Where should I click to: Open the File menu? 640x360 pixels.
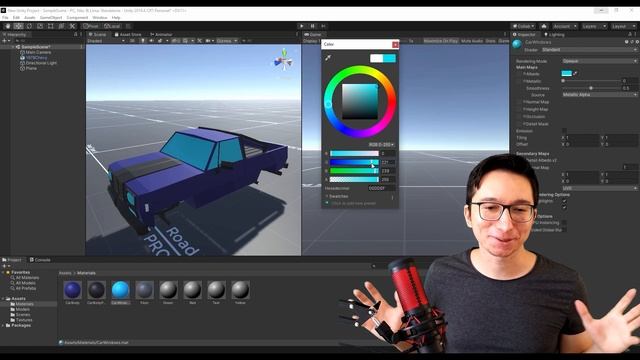[5, 18]
